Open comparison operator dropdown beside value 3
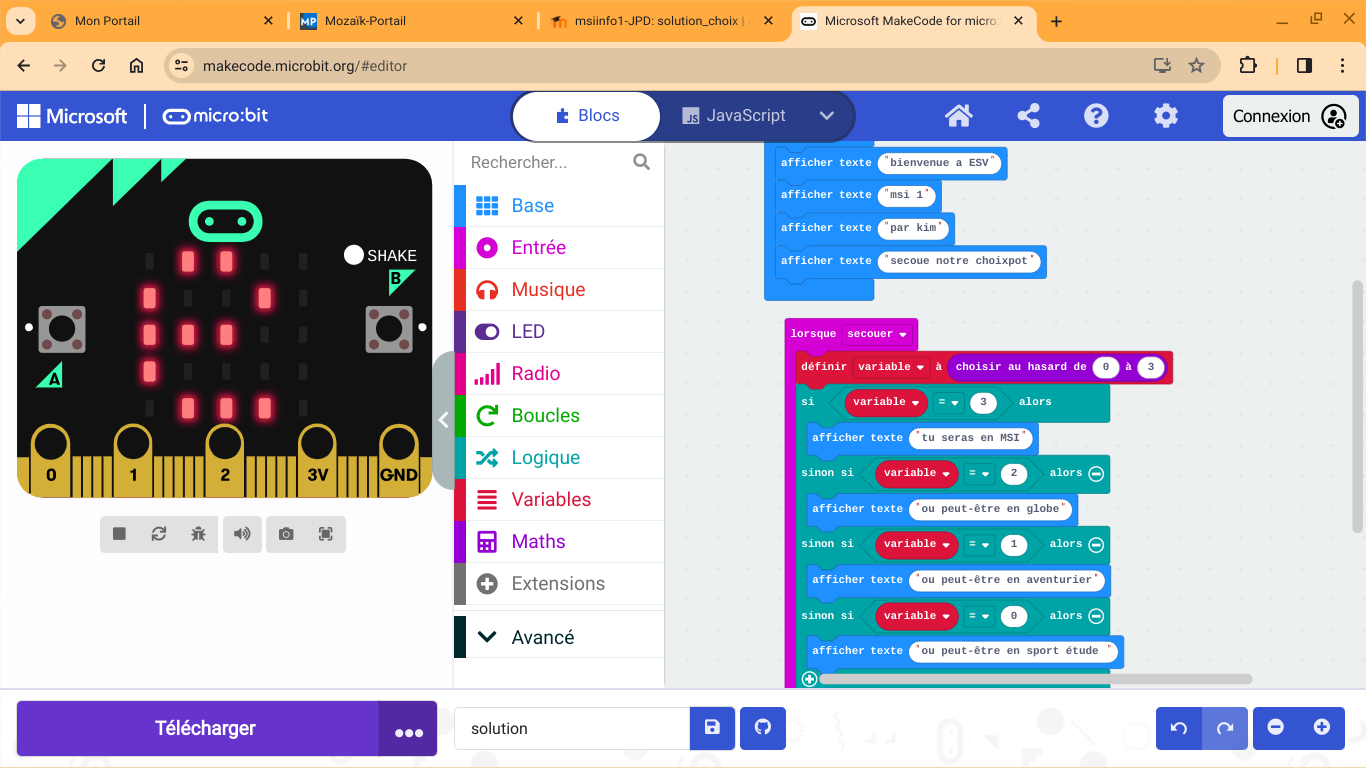 (x=950, y=402)
